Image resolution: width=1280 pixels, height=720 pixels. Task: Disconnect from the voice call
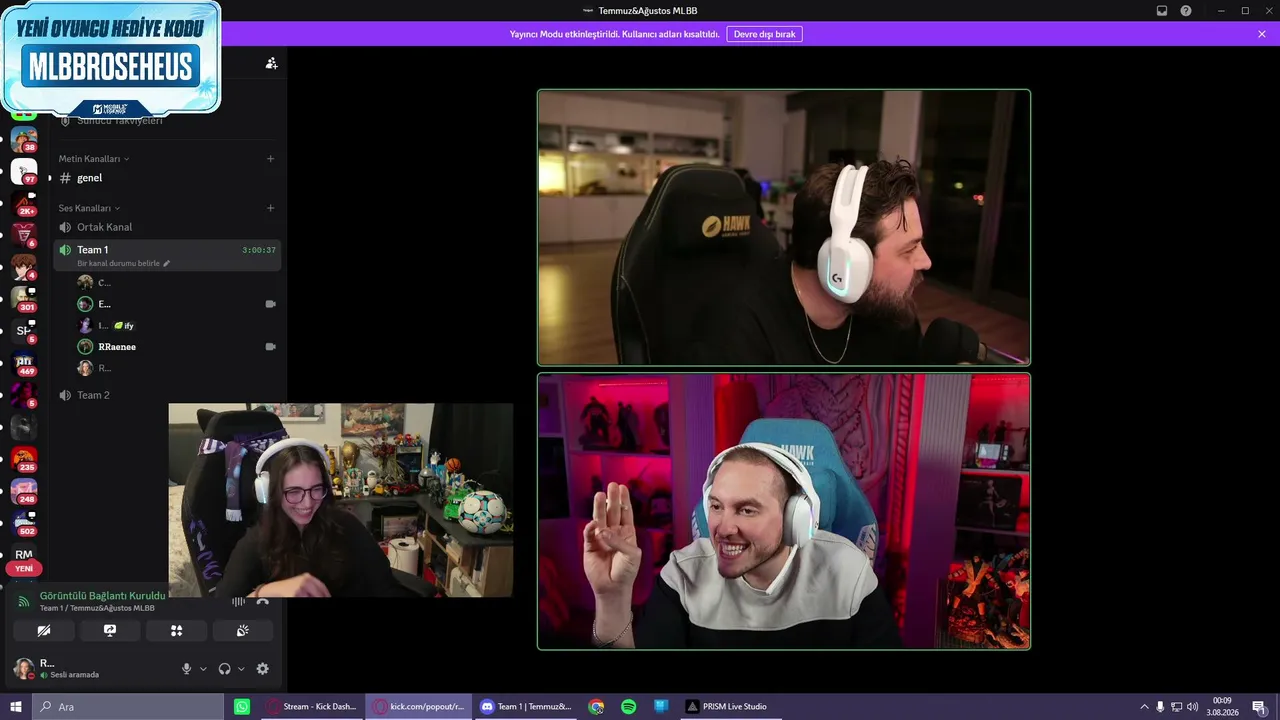263,601
